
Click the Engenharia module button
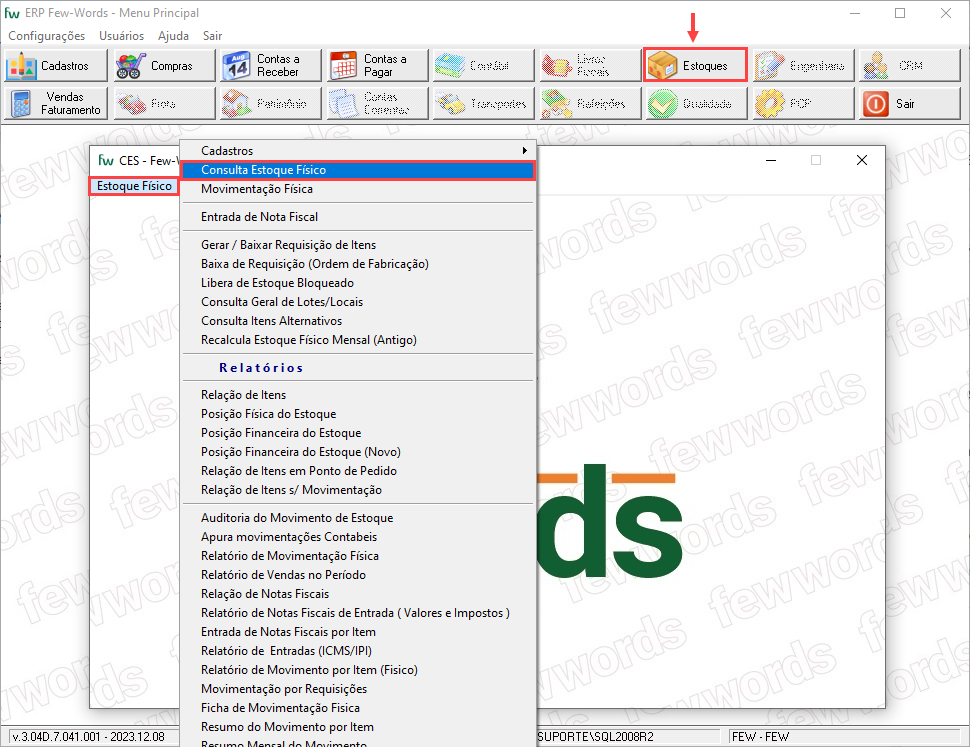tap(804, 66)
